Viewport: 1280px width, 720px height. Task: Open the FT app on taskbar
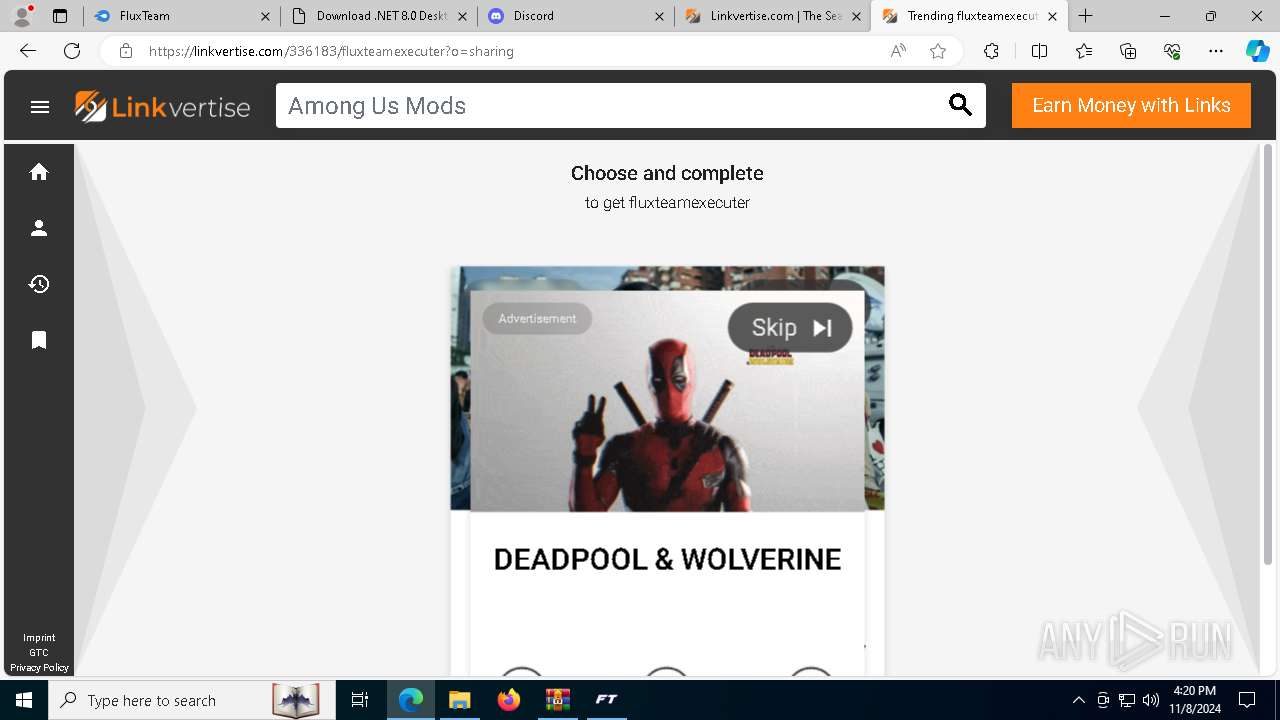tap(606, 700)
